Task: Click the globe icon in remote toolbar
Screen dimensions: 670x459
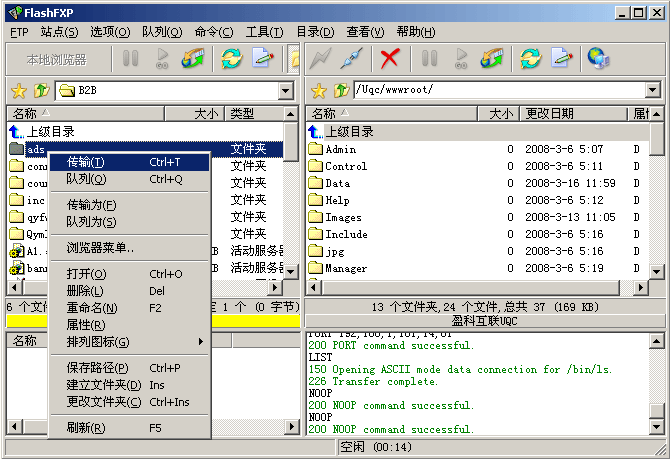Action: coord(597,59)
